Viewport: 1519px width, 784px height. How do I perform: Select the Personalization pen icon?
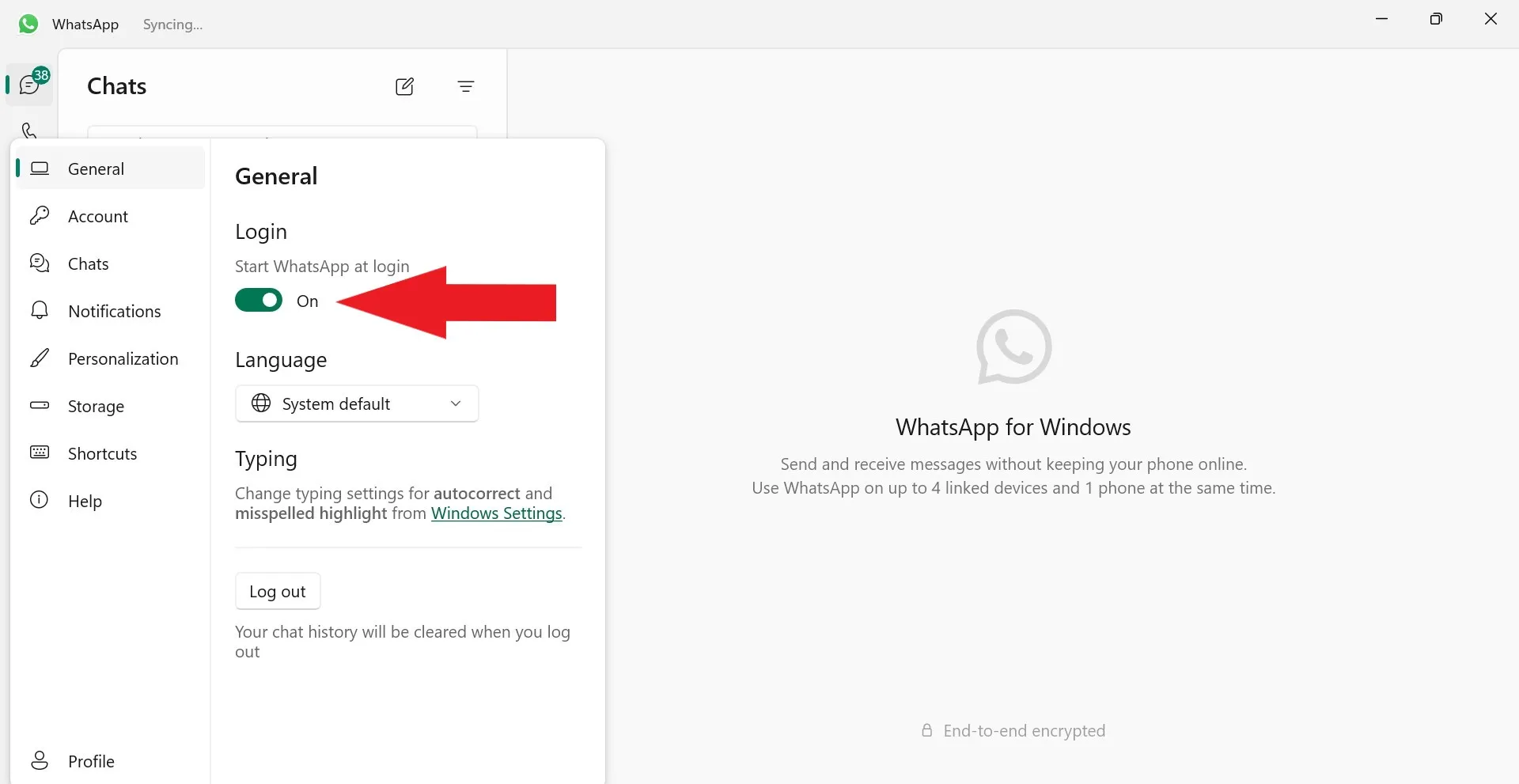point(39,358)
